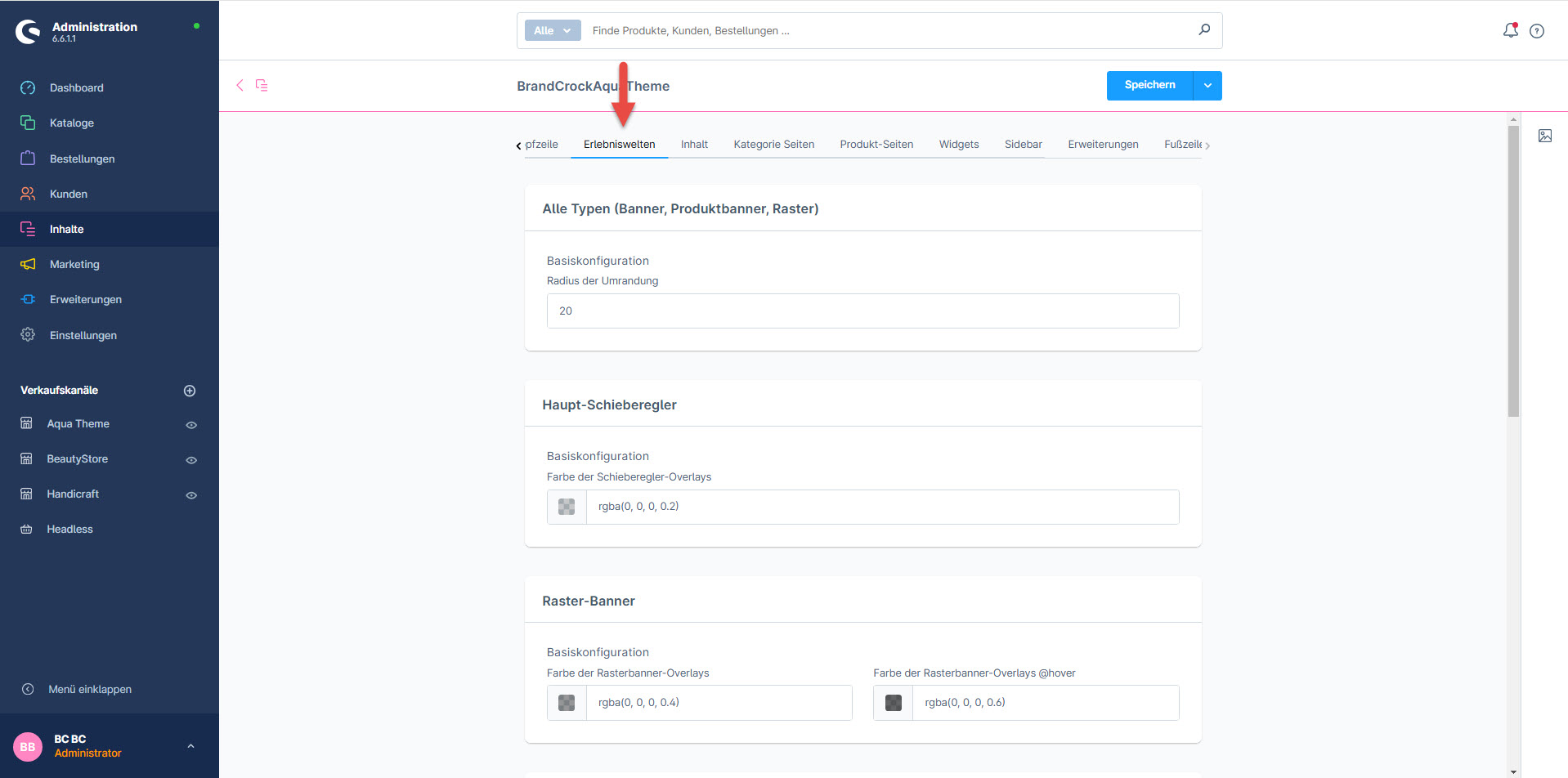Open the Marketing megaphone menu item
The height and width of the screenshot is (778, 1568).
74,264
